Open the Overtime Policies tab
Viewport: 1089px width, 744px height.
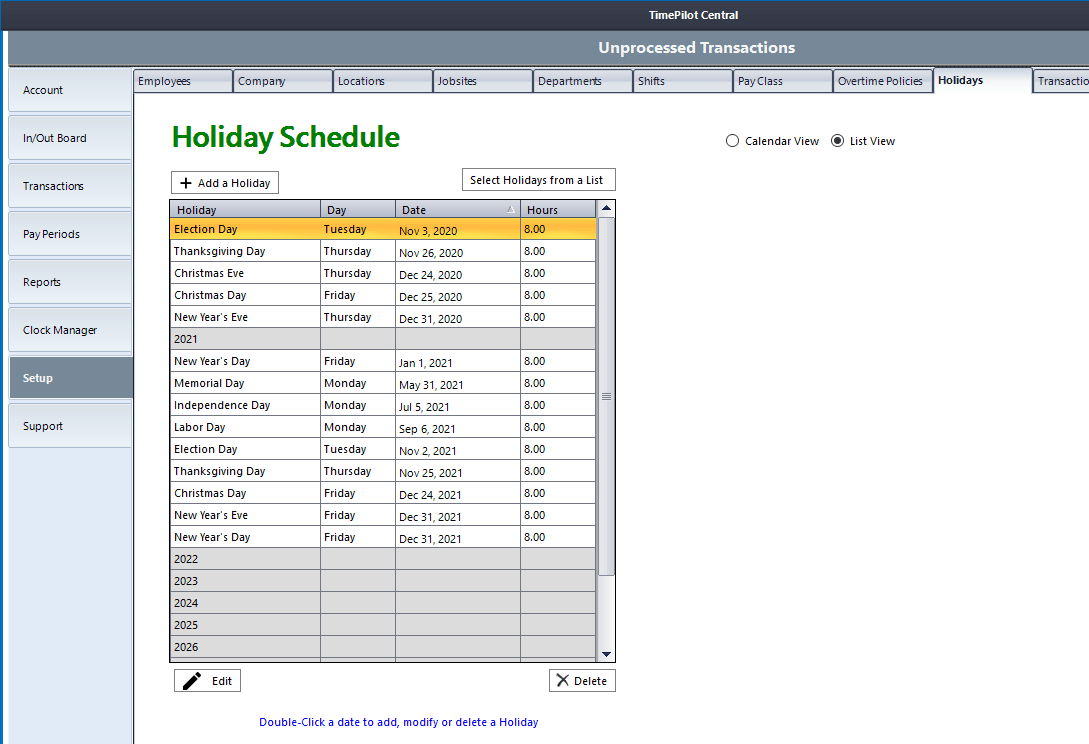click(x=882, y=80)
